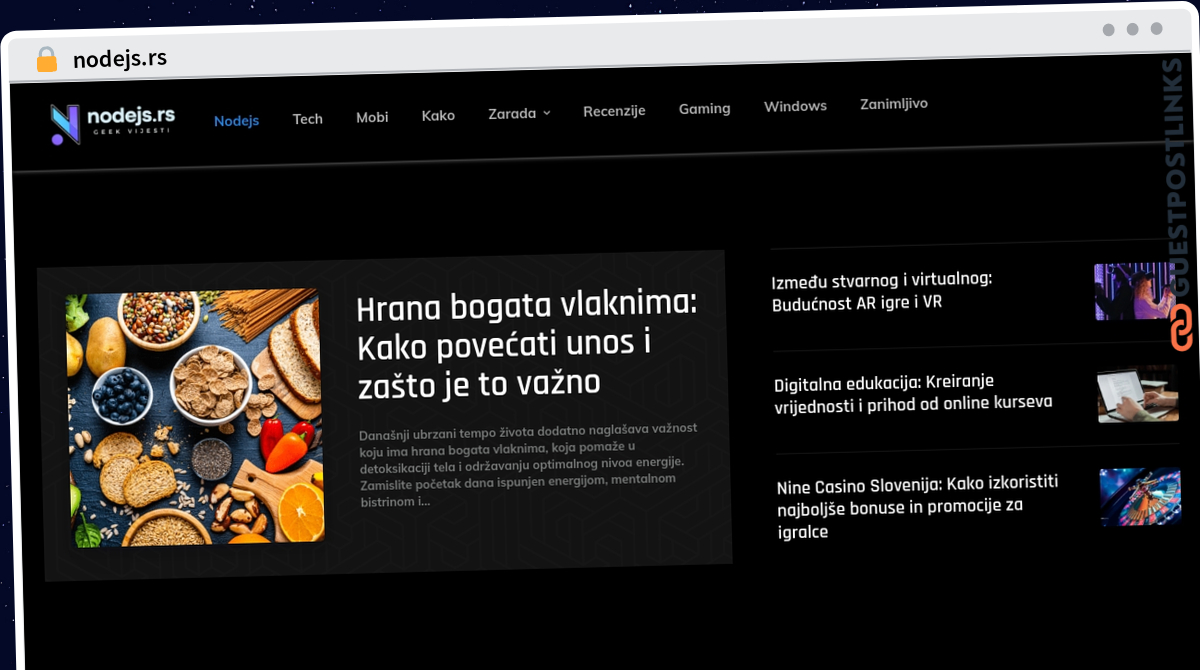Click the nodejs.rs site logo
This screenshot has width=1200, height=670.
coord(112,124)
